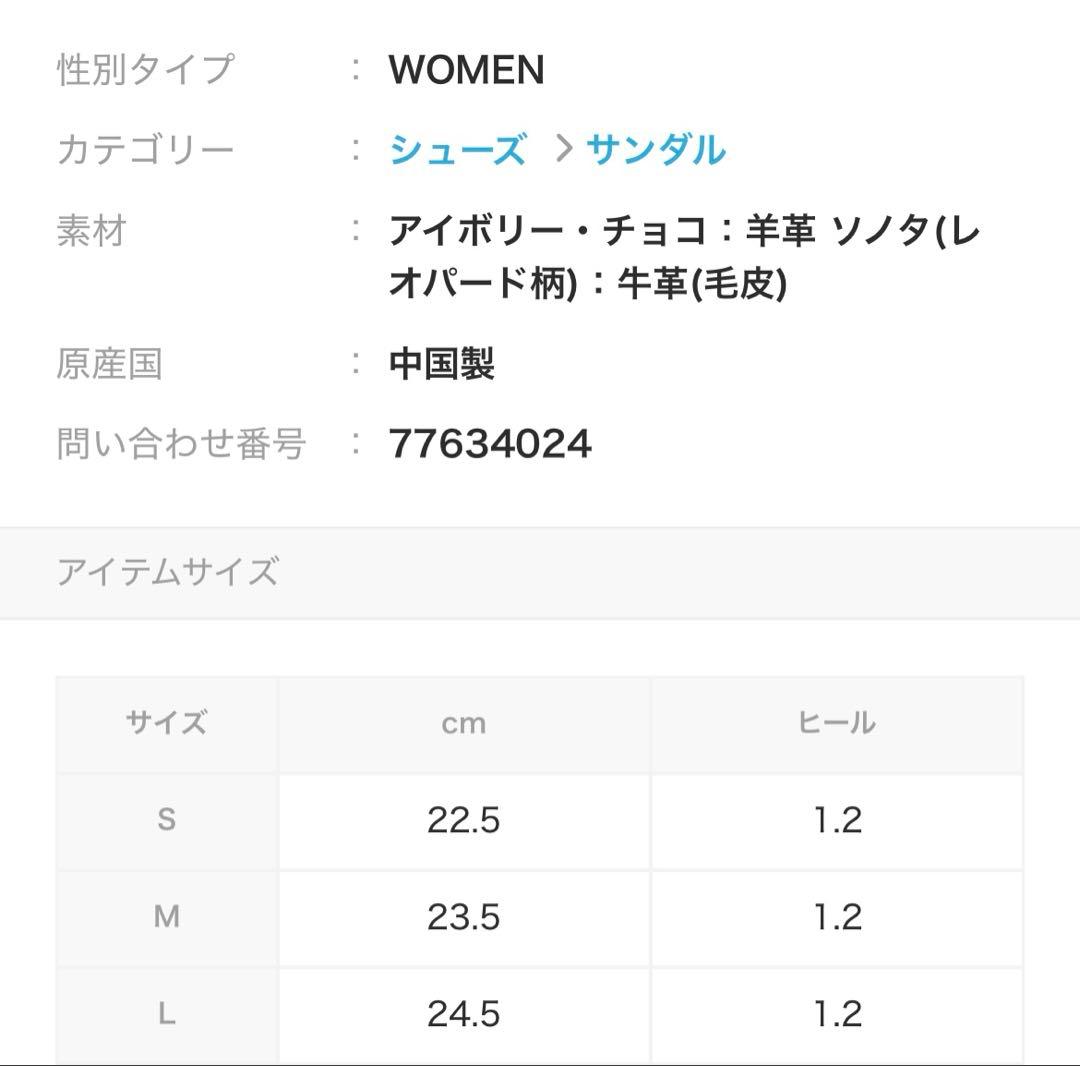Open the シューズ category link
Screen dimensions: 1080x1066
point(457,151)
